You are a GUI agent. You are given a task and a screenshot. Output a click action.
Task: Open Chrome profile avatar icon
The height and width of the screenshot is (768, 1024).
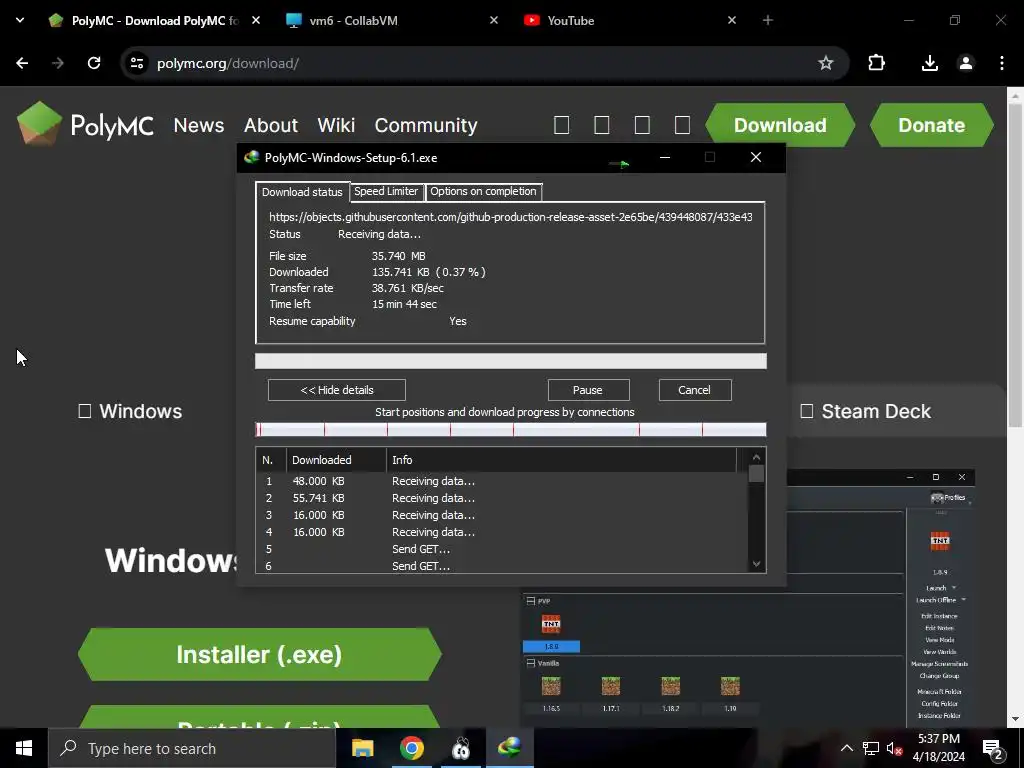tap(965, 63)
